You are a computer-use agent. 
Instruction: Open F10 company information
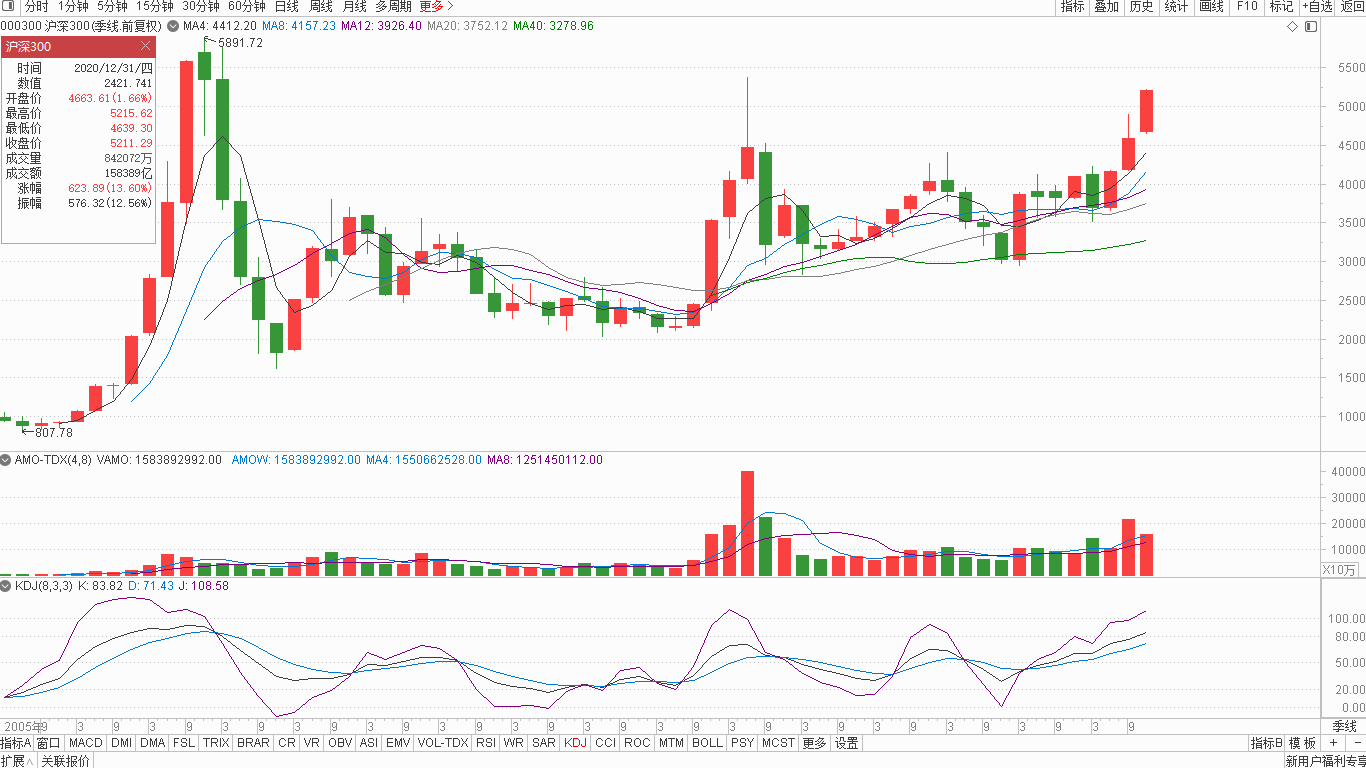pyautogui.click(x=1247, y=6)
